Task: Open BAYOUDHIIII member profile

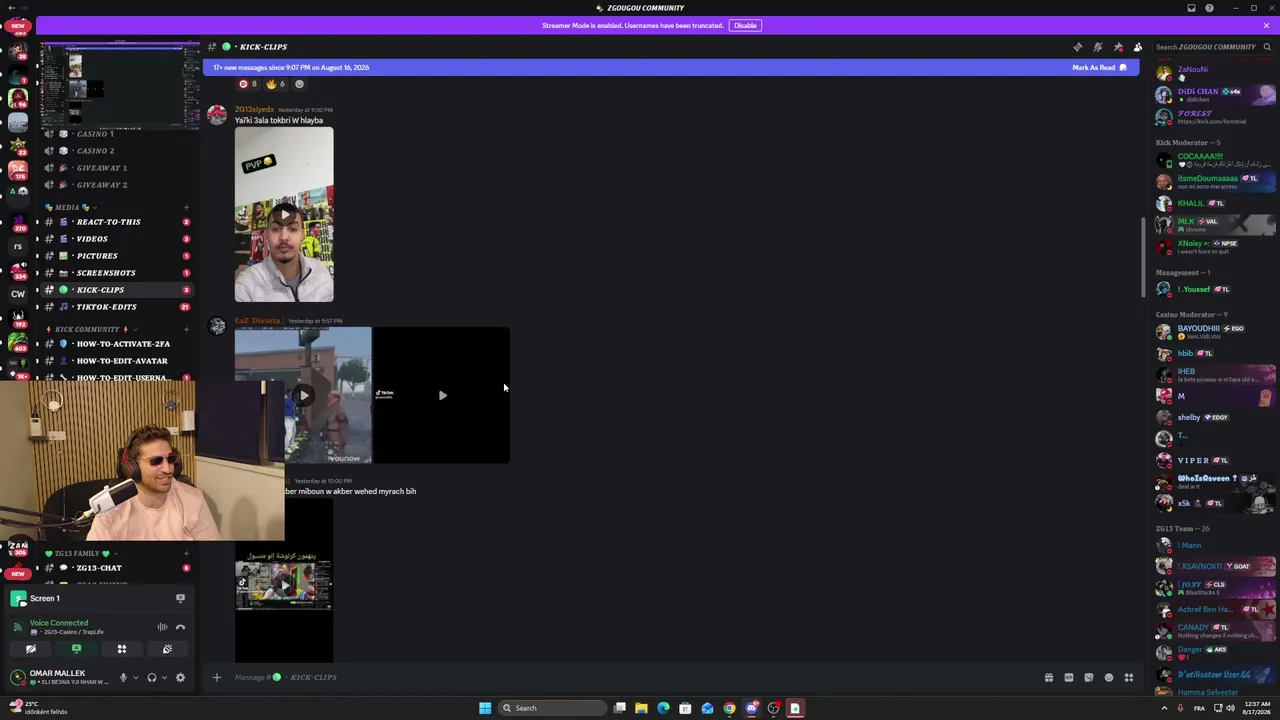Action: [1215, 331]
